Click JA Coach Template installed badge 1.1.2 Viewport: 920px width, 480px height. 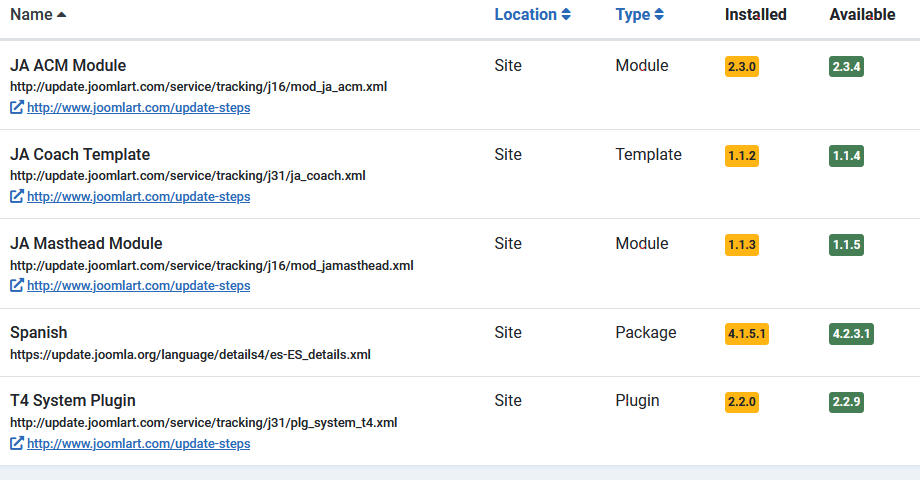click(742, 156)
